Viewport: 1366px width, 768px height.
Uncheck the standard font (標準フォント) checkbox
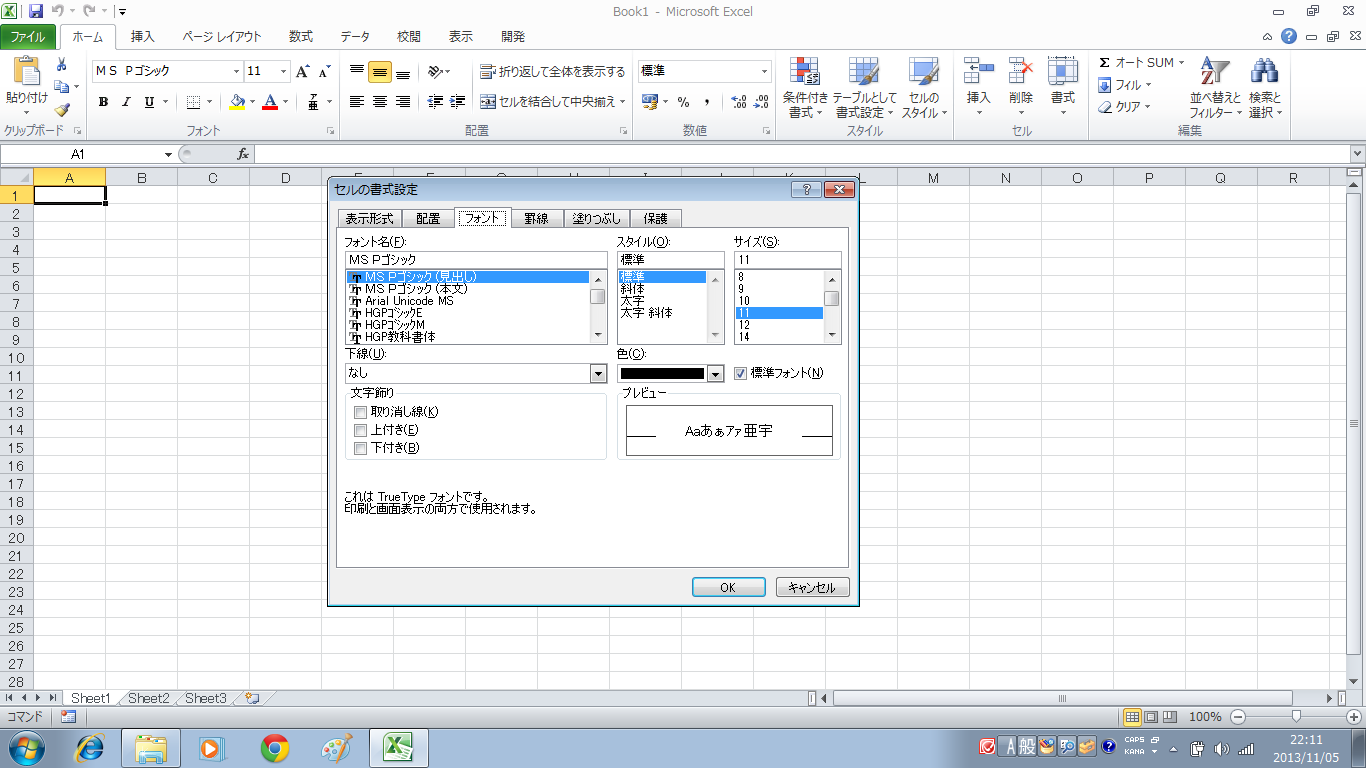click(x=741, y=373)
